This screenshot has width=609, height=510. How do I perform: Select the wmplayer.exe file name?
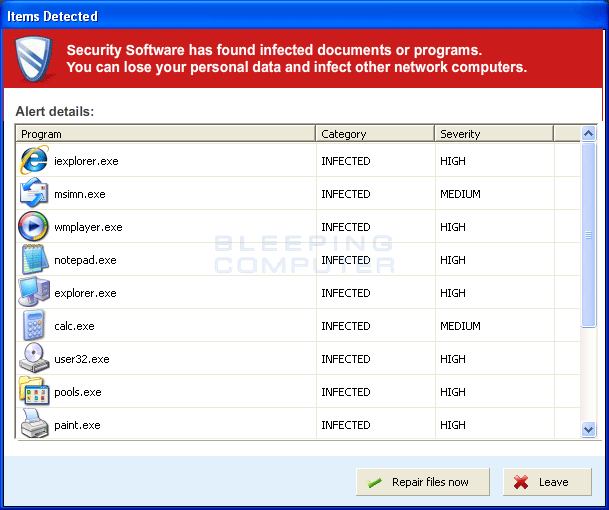coord(88,227)
